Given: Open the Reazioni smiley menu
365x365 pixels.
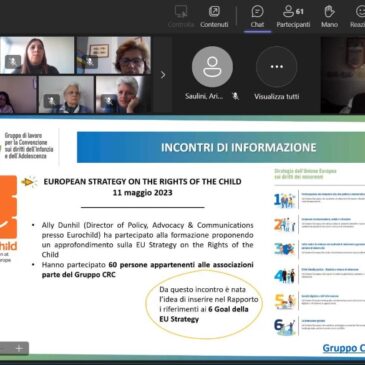Looking at the screenshot, I should pos(359,17).
